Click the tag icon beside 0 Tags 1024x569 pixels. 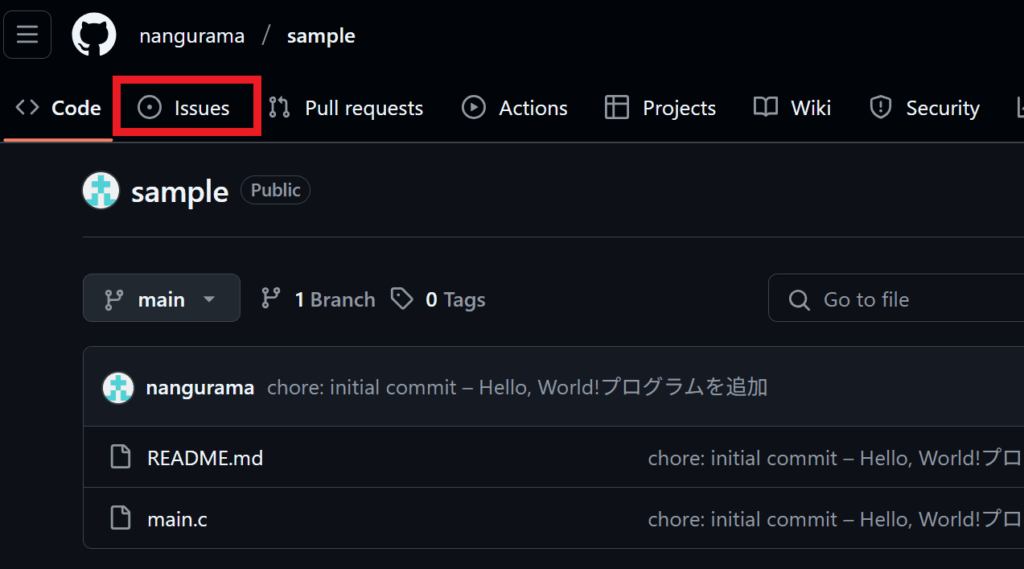[402, 299]
